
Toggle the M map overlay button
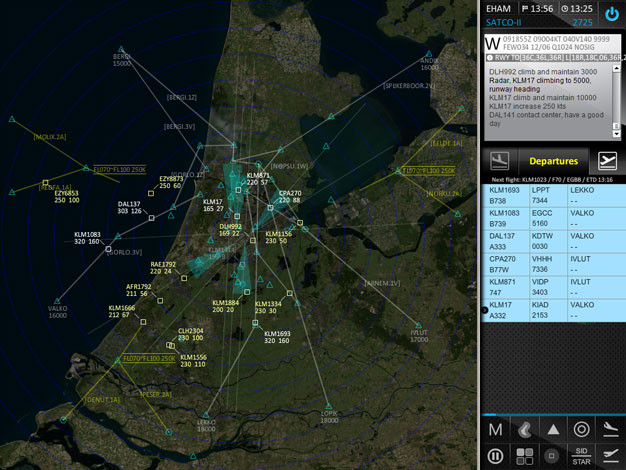(x=495, y=430)
